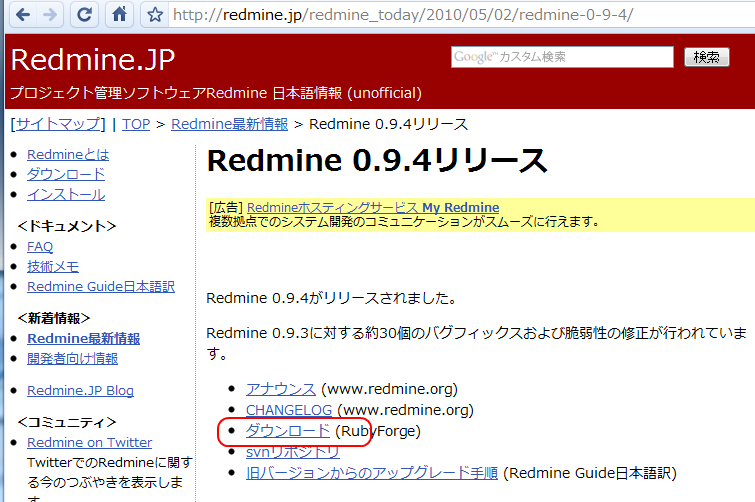Click the browser forward arrow button

[x=50, y=14]
